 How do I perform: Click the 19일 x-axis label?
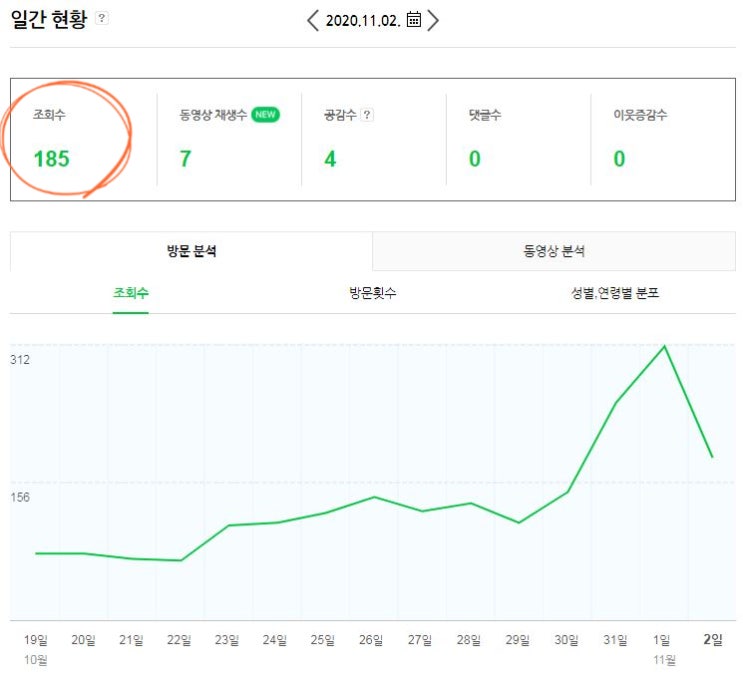(x=36, y=640)
